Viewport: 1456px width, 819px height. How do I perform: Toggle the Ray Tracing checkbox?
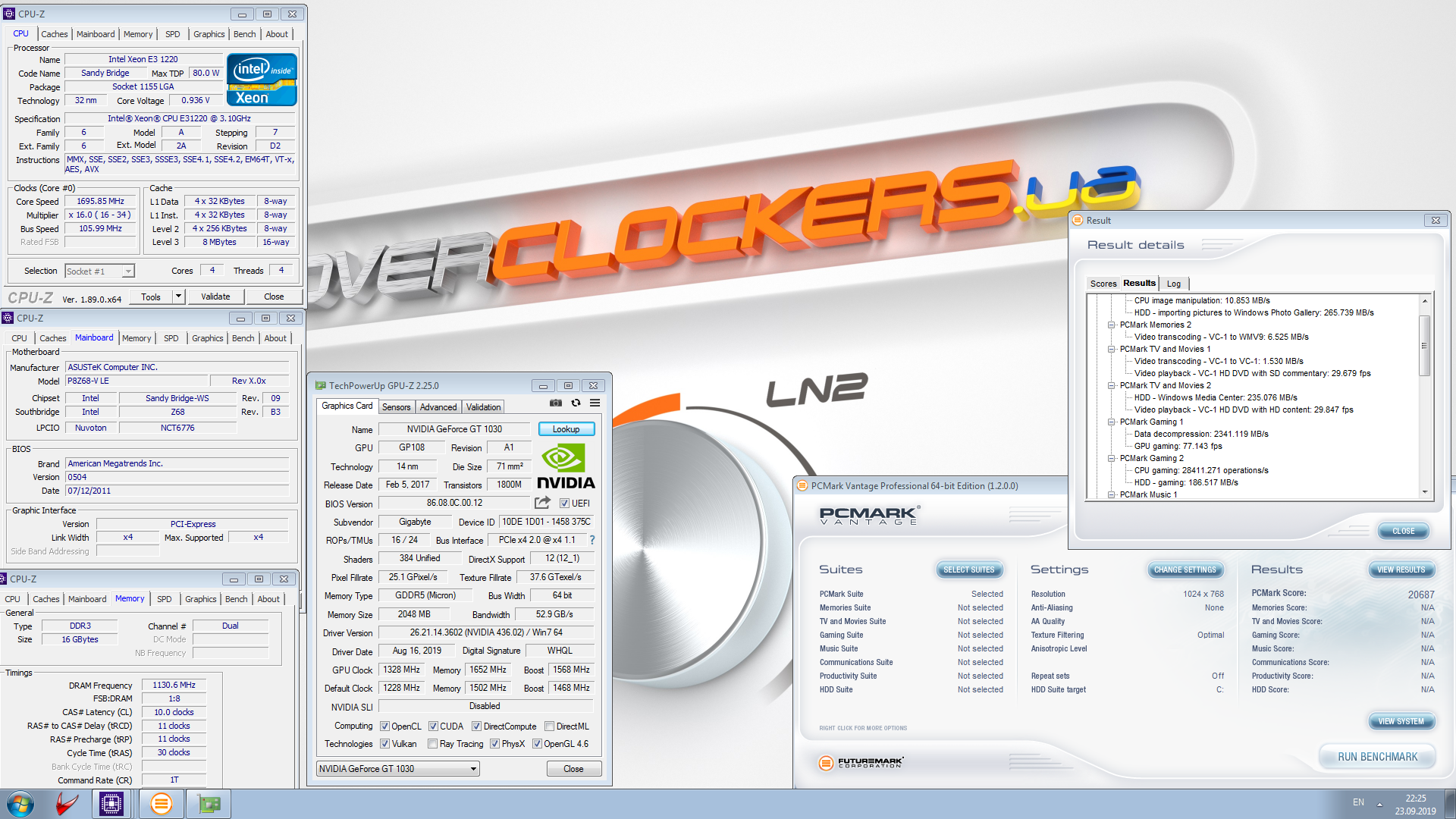coord(432,744)
